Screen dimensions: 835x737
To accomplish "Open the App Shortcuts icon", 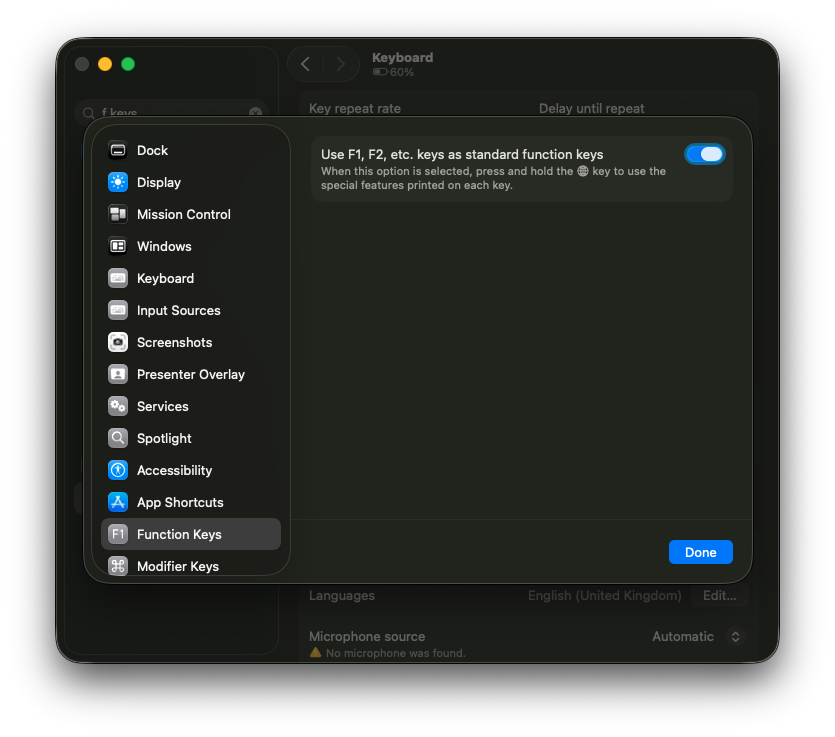I will (117, 502).
